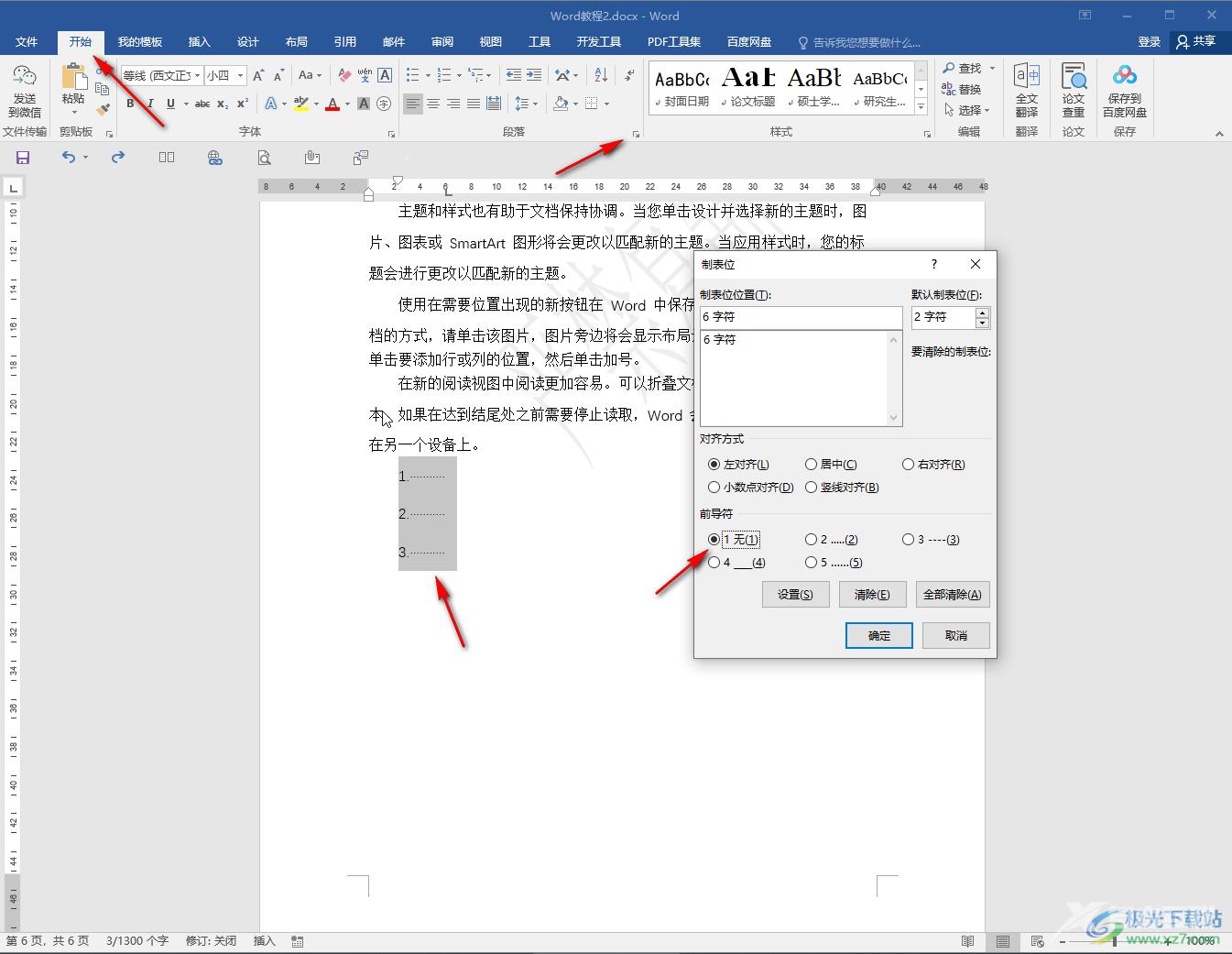Image resolution: width=1232 pixels, height=954 pixels.
Task: Click the Paste clipboard icon
Action: pos(73,77)
